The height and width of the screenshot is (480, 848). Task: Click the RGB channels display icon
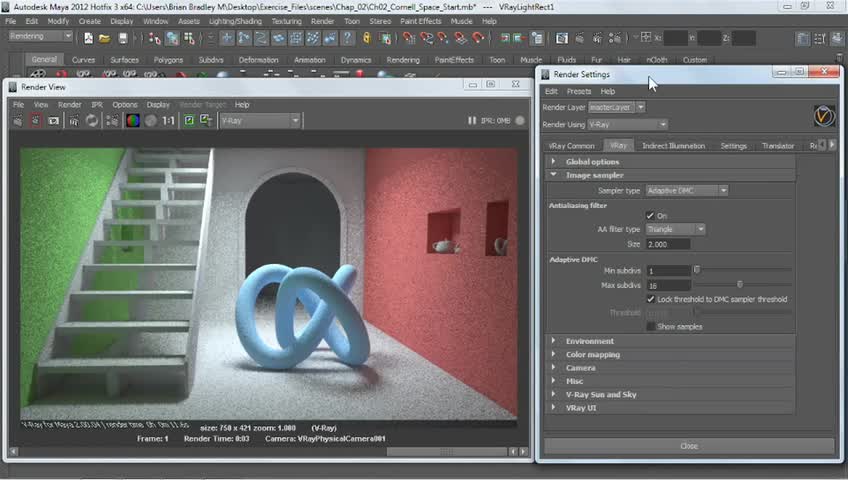click(x=131, y=120)
